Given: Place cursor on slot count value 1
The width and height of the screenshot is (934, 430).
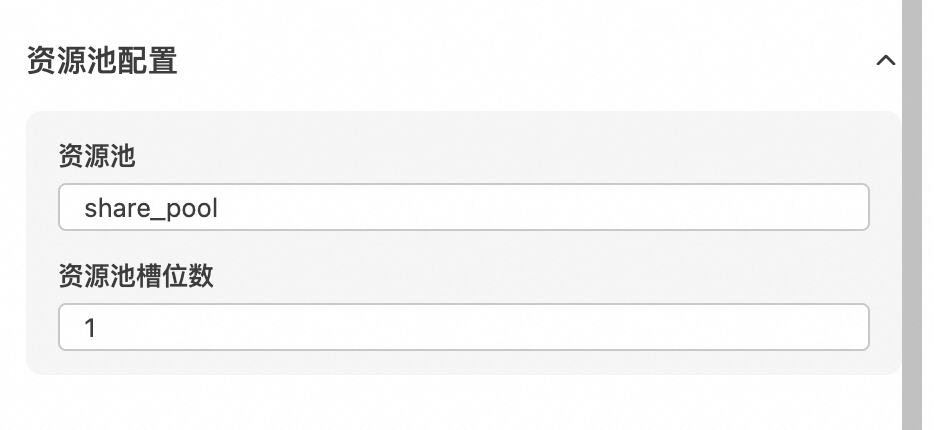Looking at the screenshot, I should click(x=90, y=328).
